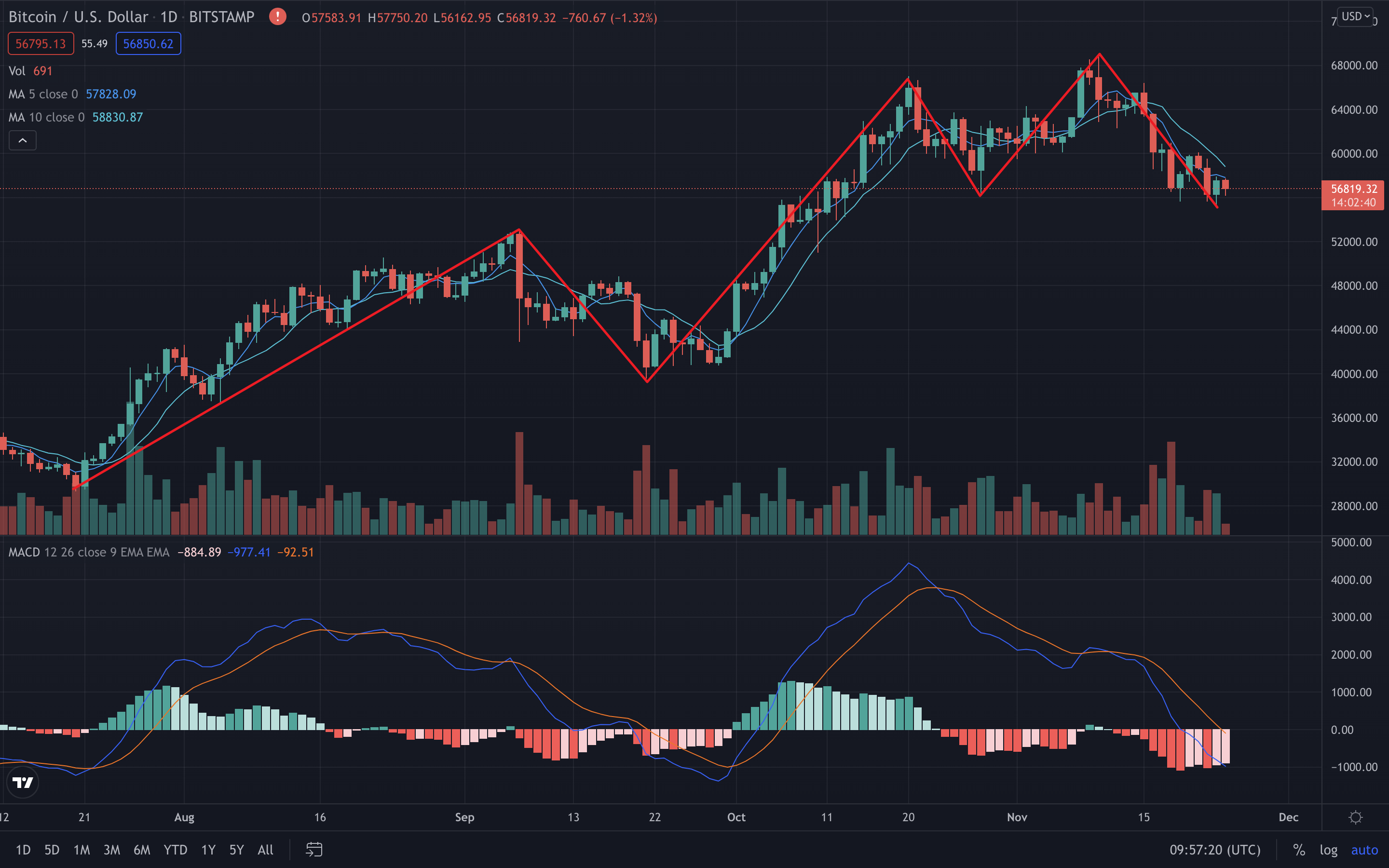This screenshot has height=868, width=1389.
Task: Open the go-to-date calendar icon
Action: 314,850
